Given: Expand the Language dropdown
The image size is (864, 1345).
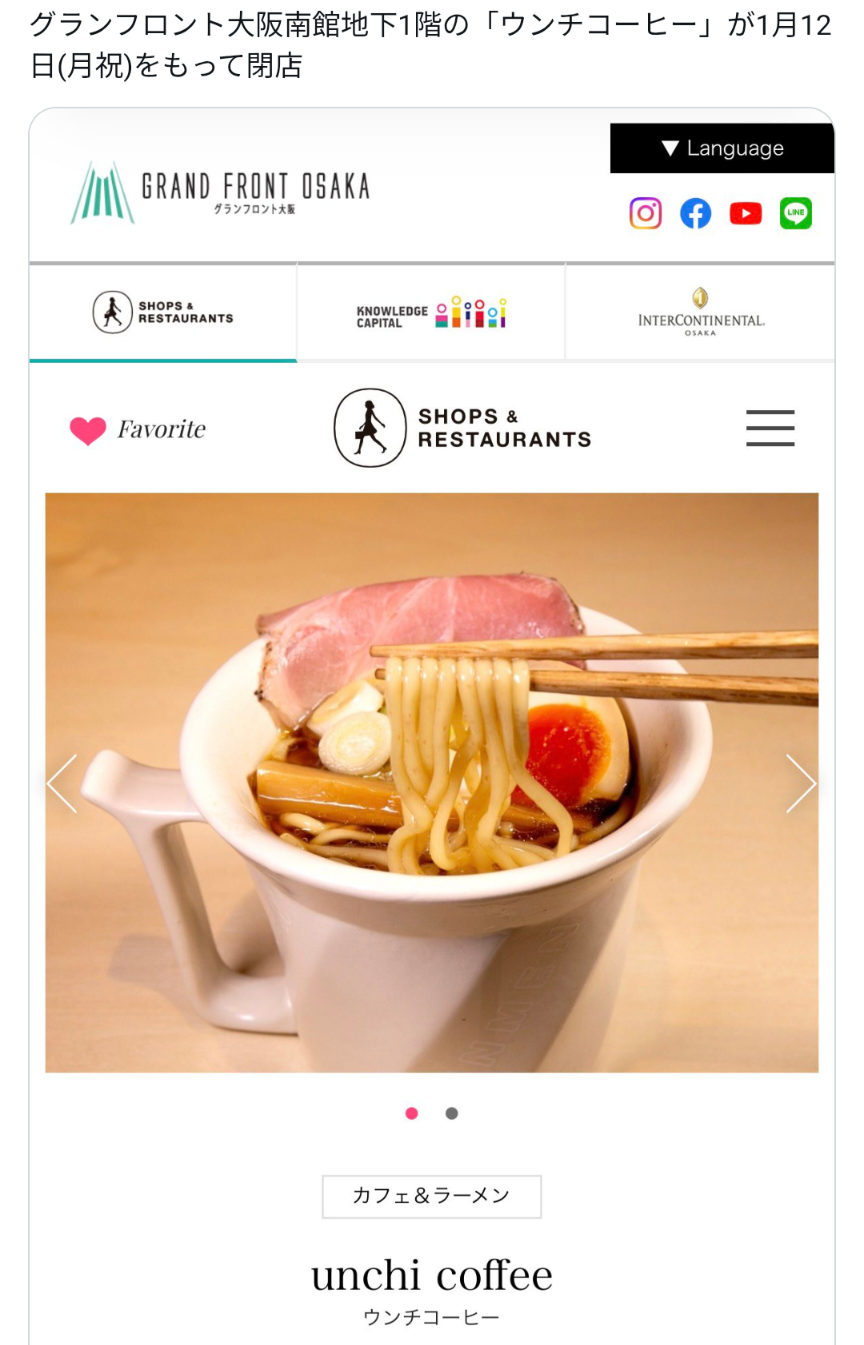Looking at the screenshot, I should (722, 148).
